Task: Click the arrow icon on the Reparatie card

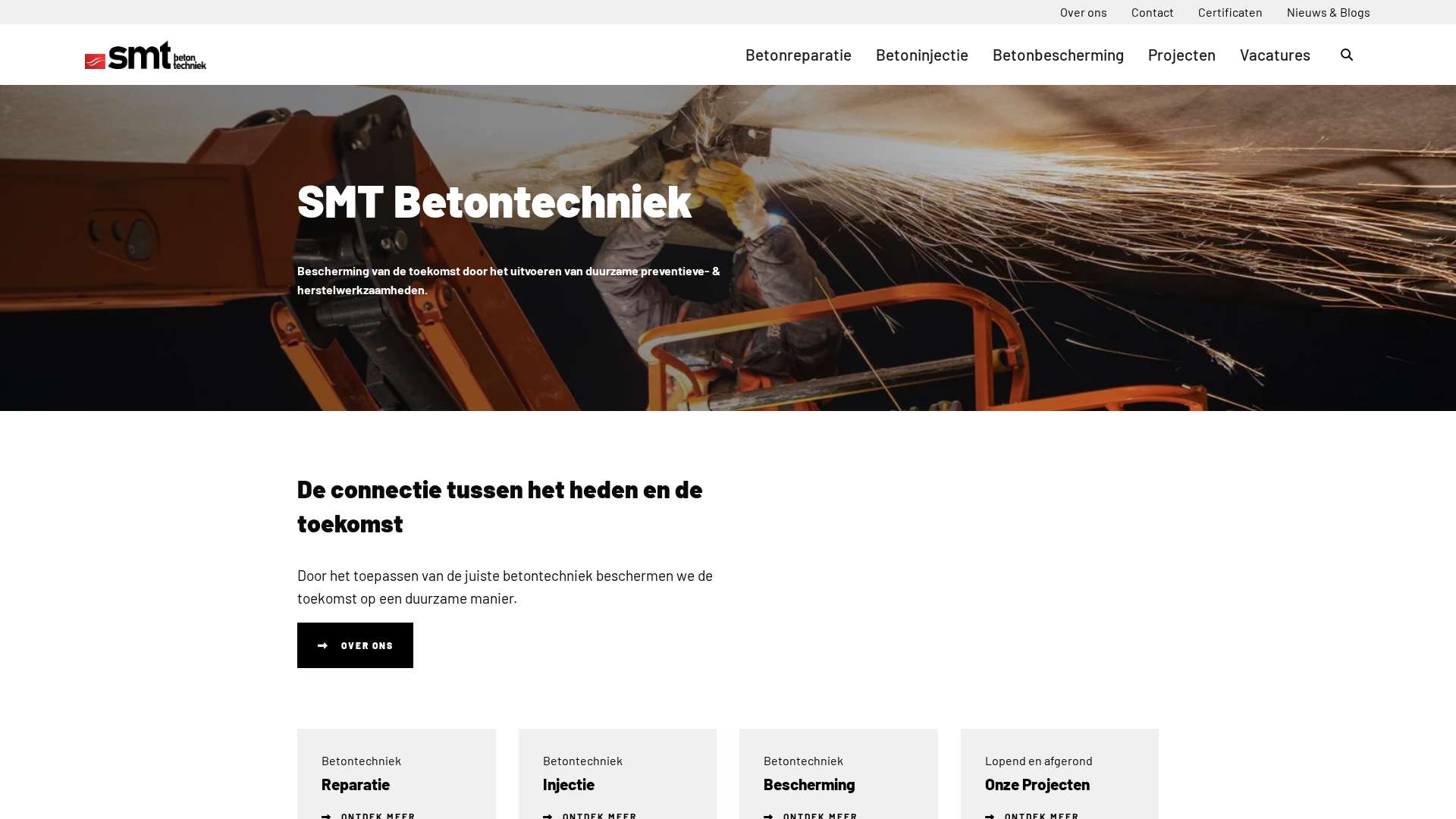Action: (x=327, y=816)
